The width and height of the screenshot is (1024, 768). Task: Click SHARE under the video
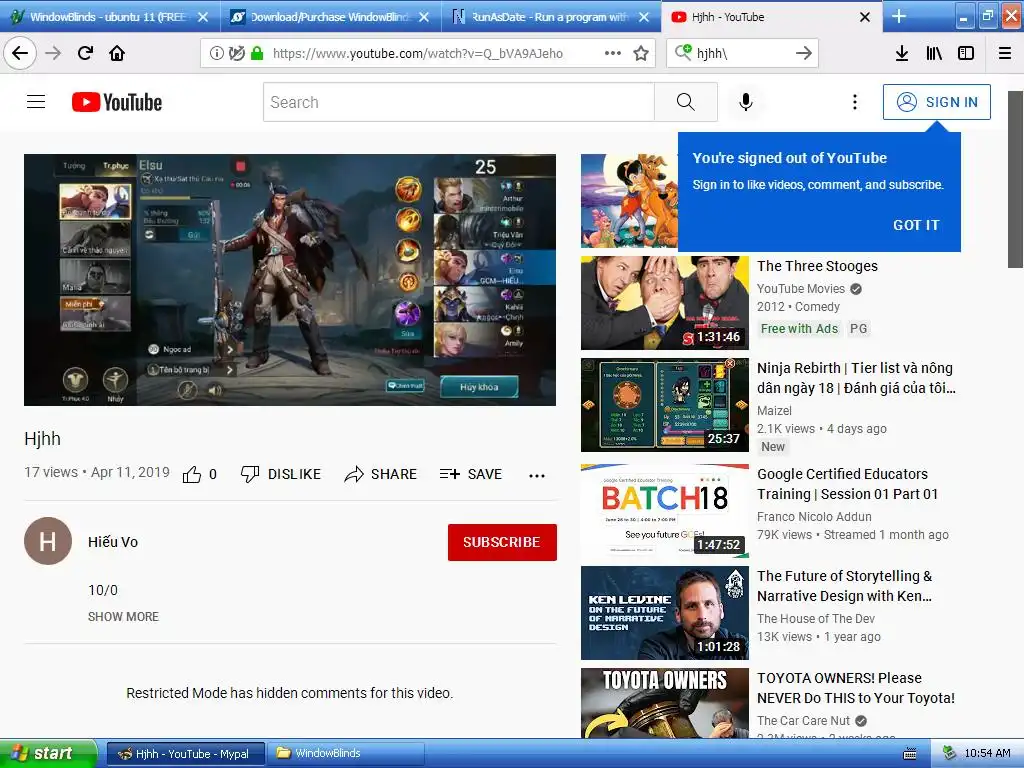pyautogui.click(x=381, y=474)
